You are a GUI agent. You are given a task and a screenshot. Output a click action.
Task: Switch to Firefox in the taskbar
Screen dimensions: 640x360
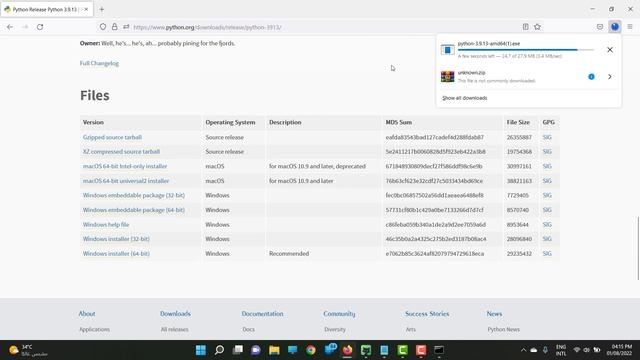[x=347, y=350]
